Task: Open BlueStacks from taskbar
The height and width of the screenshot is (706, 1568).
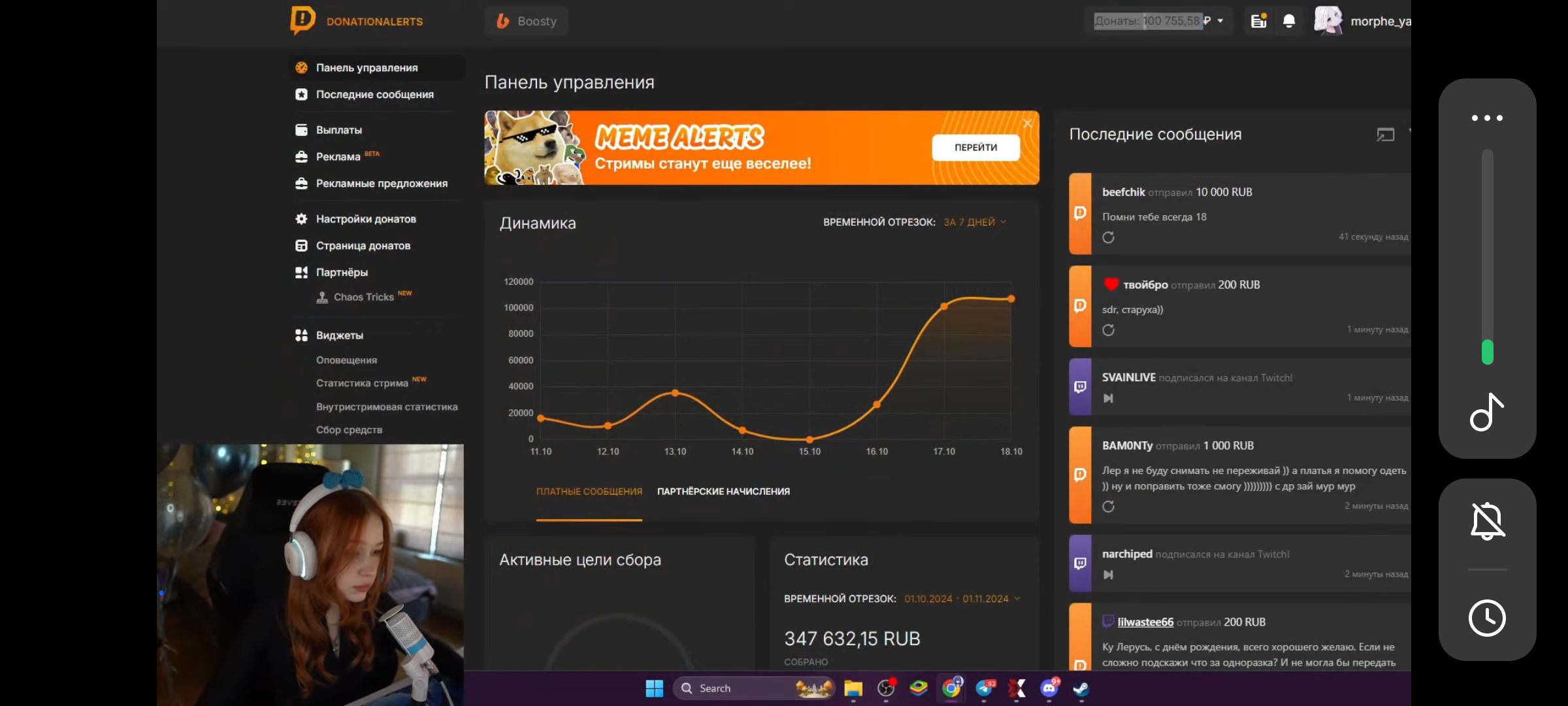Action: pyautogui.click(x=919, y=688)
